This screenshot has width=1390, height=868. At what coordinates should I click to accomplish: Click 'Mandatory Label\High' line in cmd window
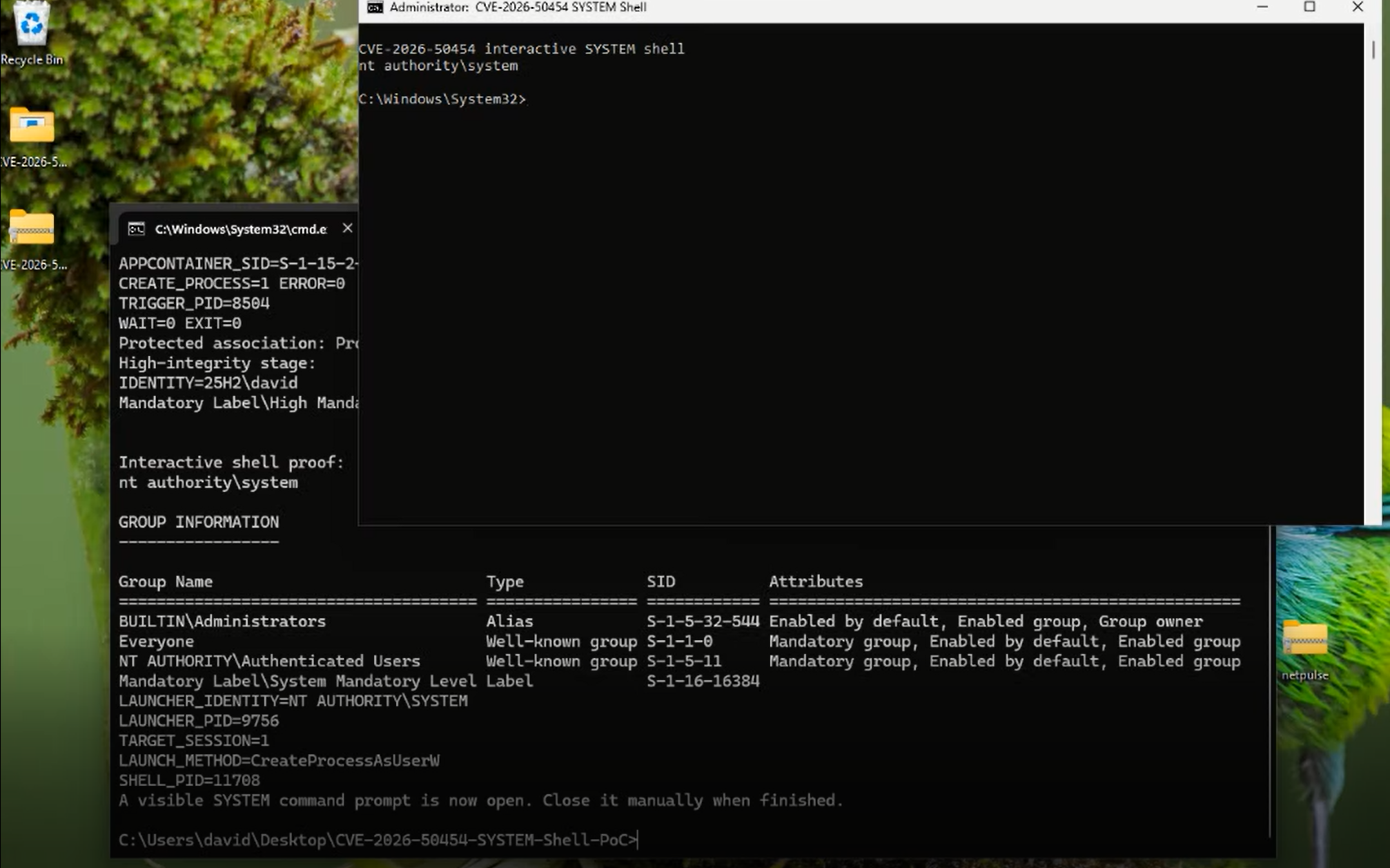pos(238,403)
